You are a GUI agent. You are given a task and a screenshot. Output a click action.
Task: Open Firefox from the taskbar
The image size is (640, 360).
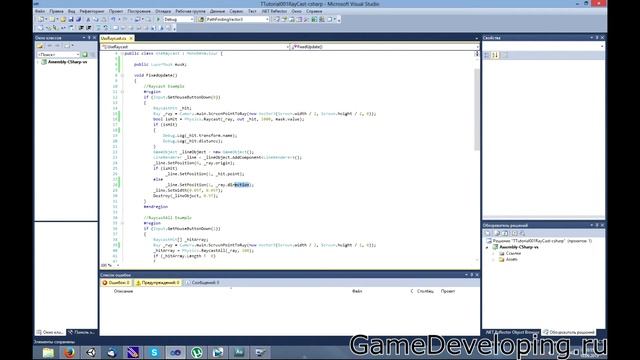pos(69,352)
